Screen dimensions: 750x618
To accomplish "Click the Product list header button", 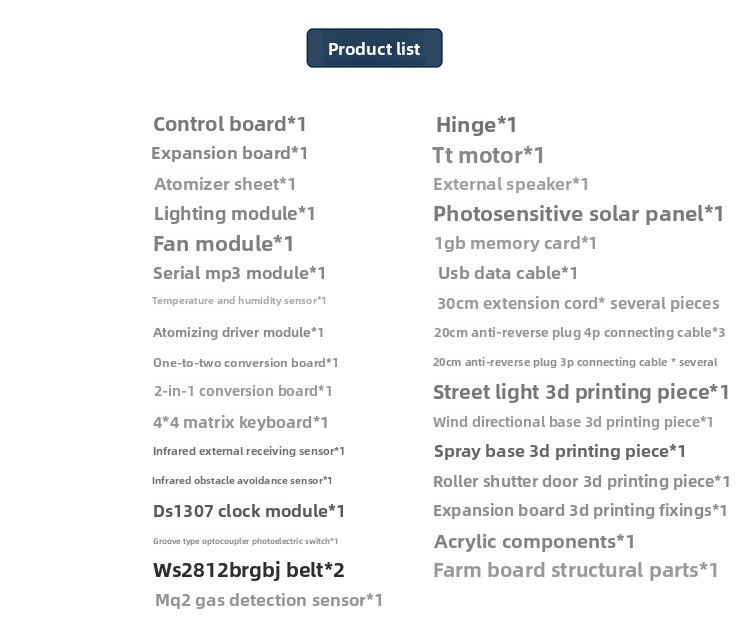I will tap(374, 48).
